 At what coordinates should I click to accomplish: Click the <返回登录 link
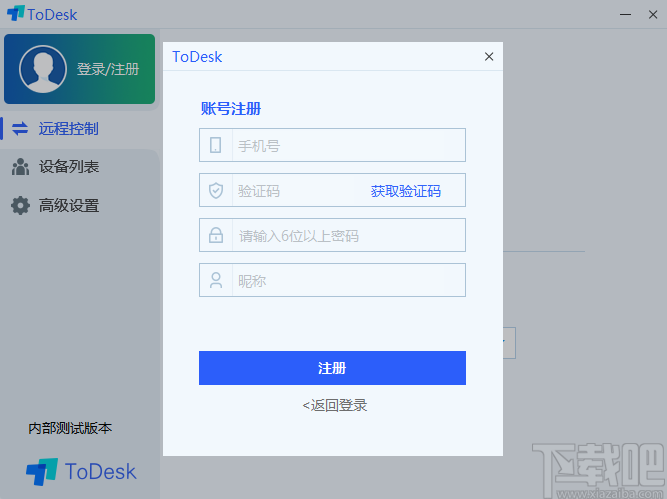point(335,405)
